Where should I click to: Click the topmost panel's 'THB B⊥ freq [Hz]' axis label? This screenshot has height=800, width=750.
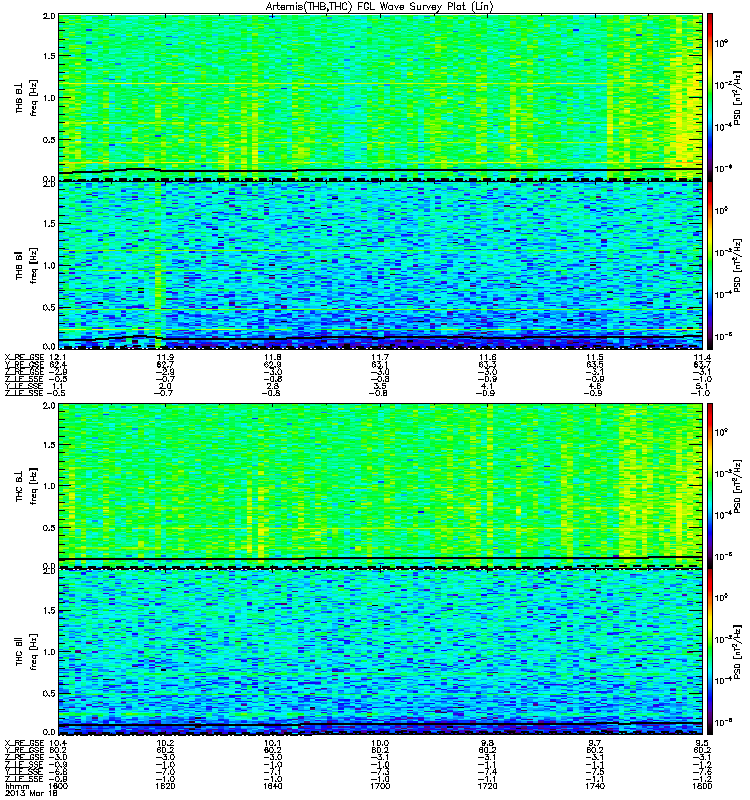[27, 97]
